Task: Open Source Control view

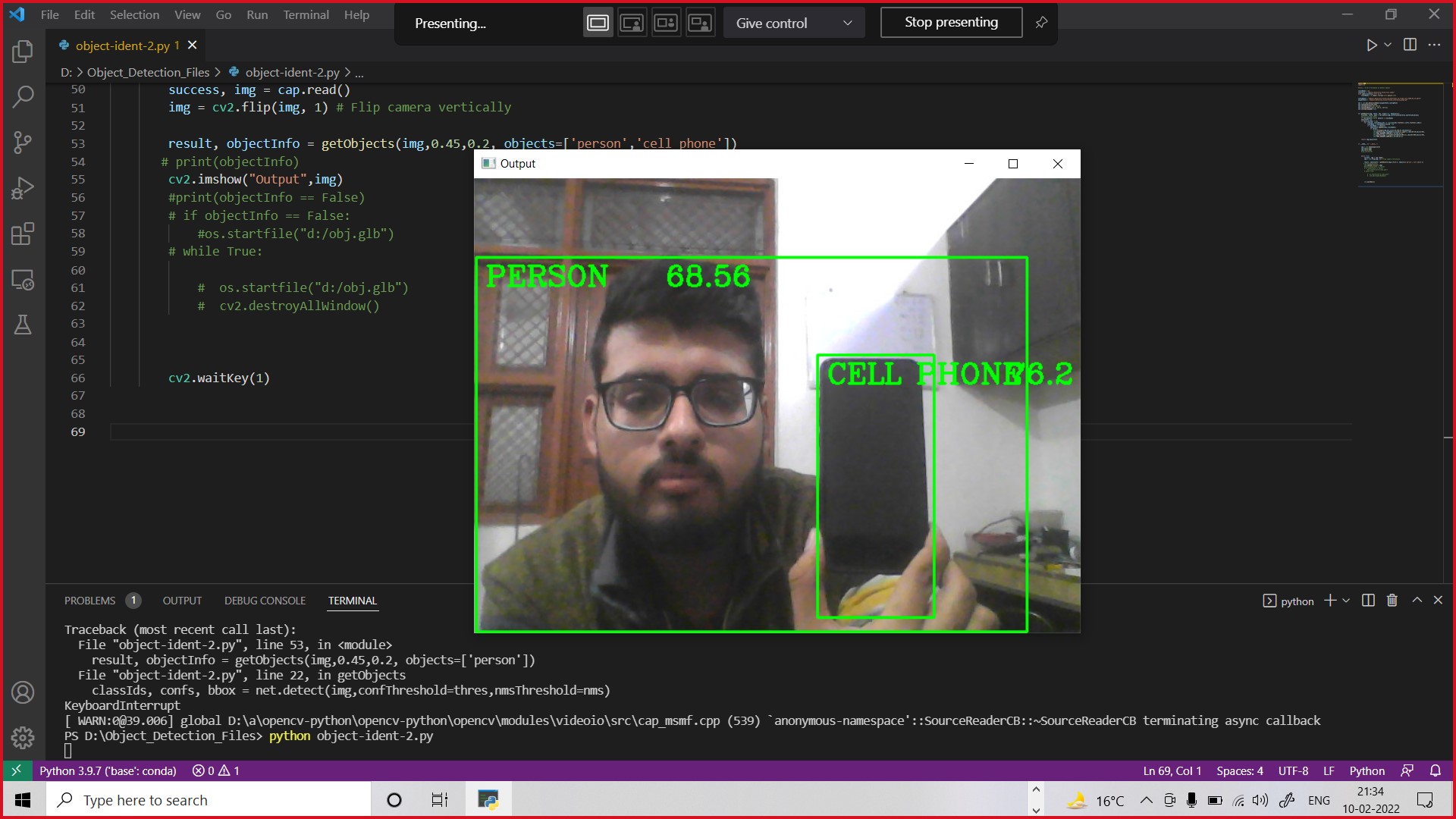Action: tap(23, 142)
